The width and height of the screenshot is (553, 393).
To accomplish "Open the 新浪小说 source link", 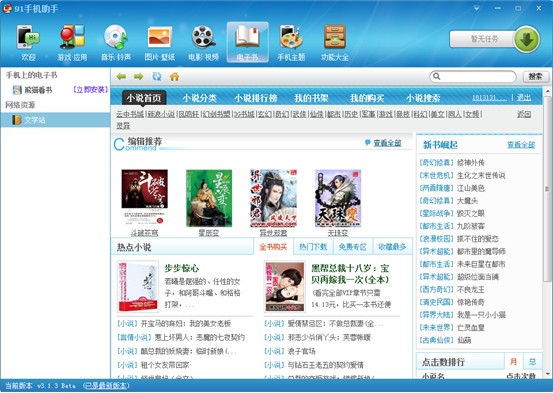I will click(x=161, y=114).
